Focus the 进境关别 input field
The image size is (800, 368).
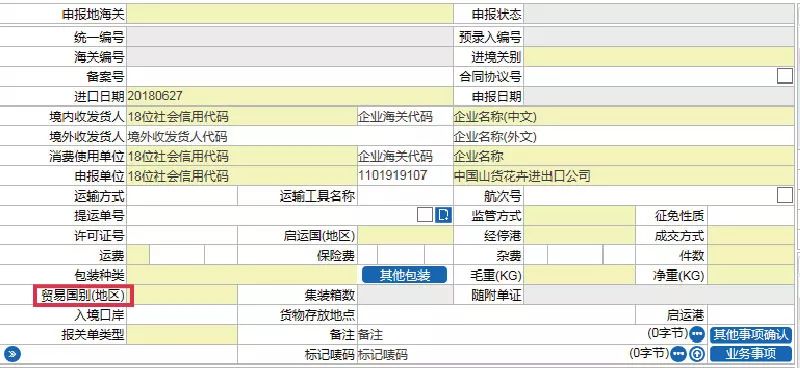tap(659, 57)
